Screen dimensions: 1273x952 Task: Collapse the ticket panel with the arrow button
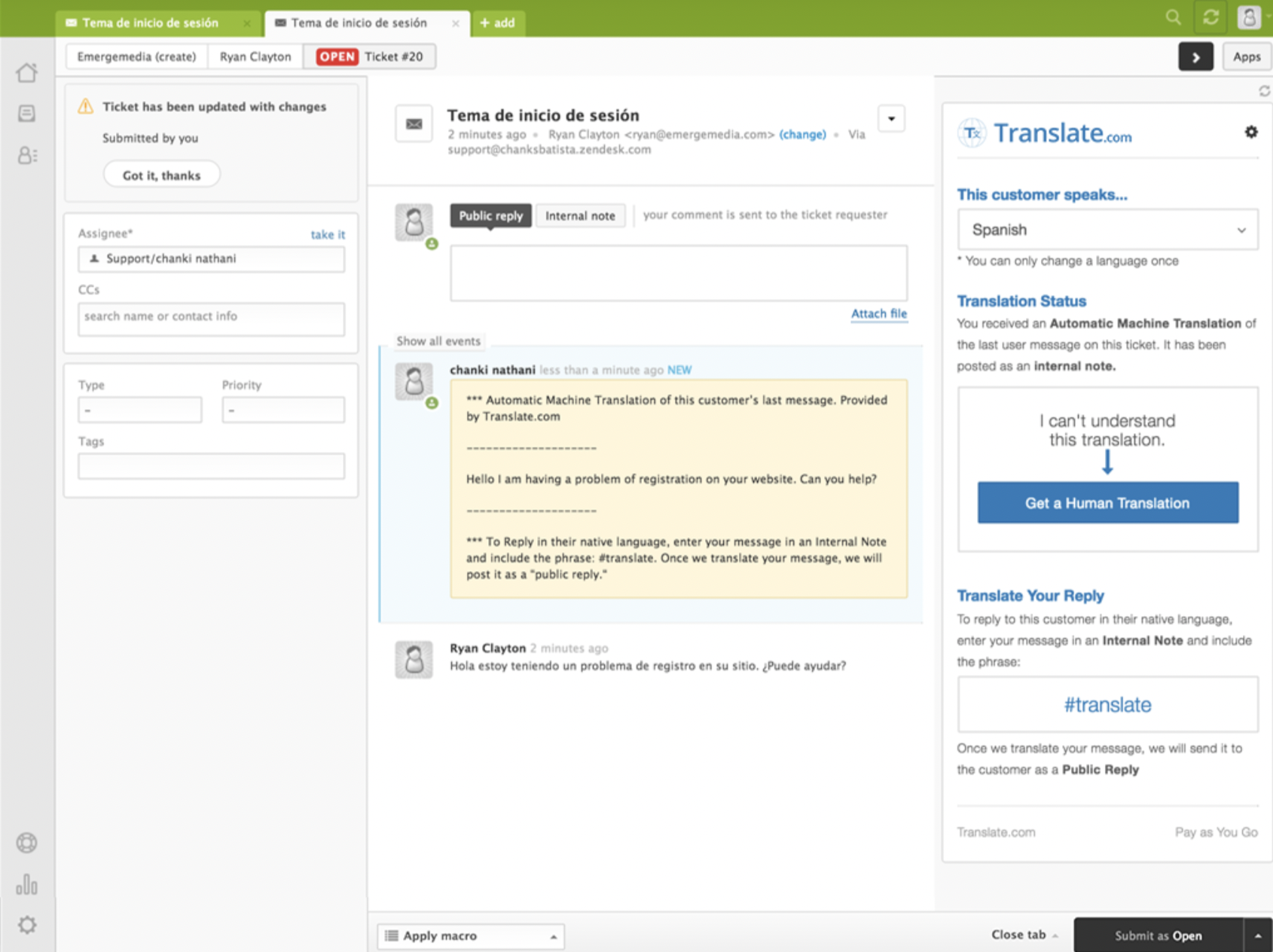tap(1195, 56)
